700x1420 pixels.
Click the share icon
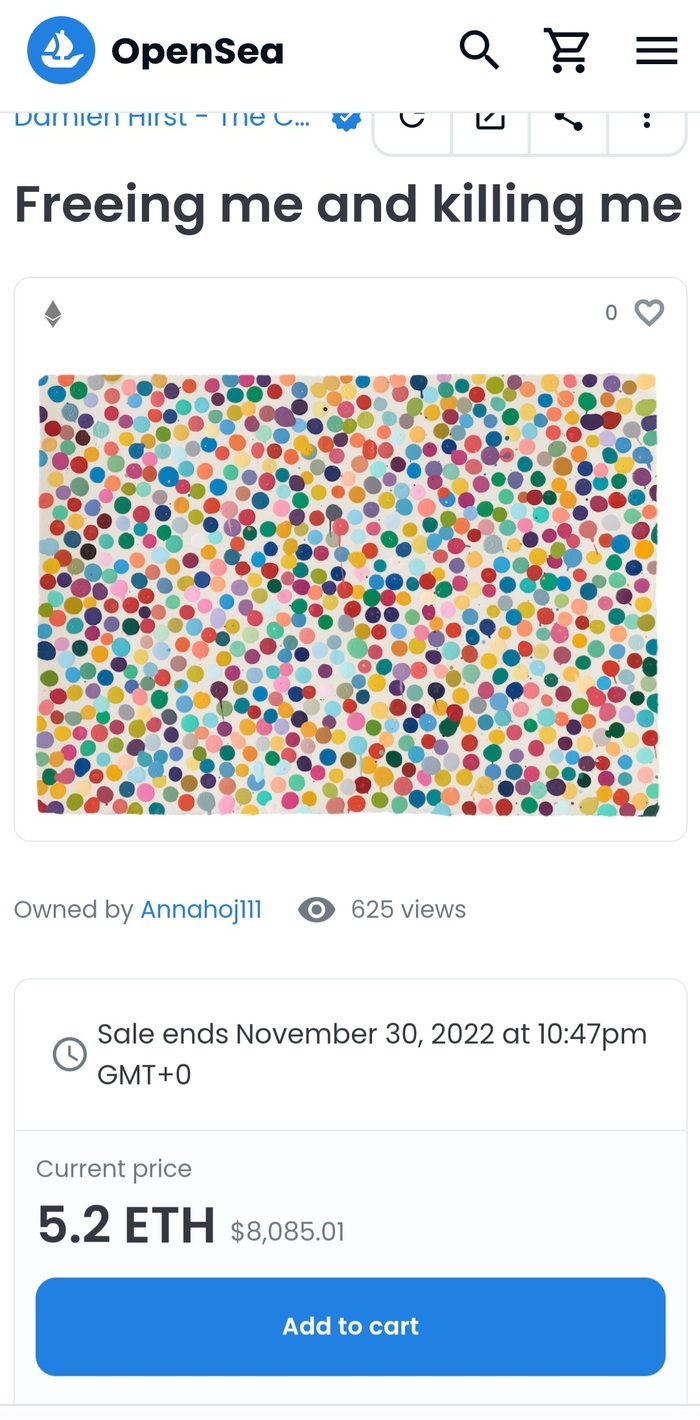pyautogui.click(x=568, y=122)
